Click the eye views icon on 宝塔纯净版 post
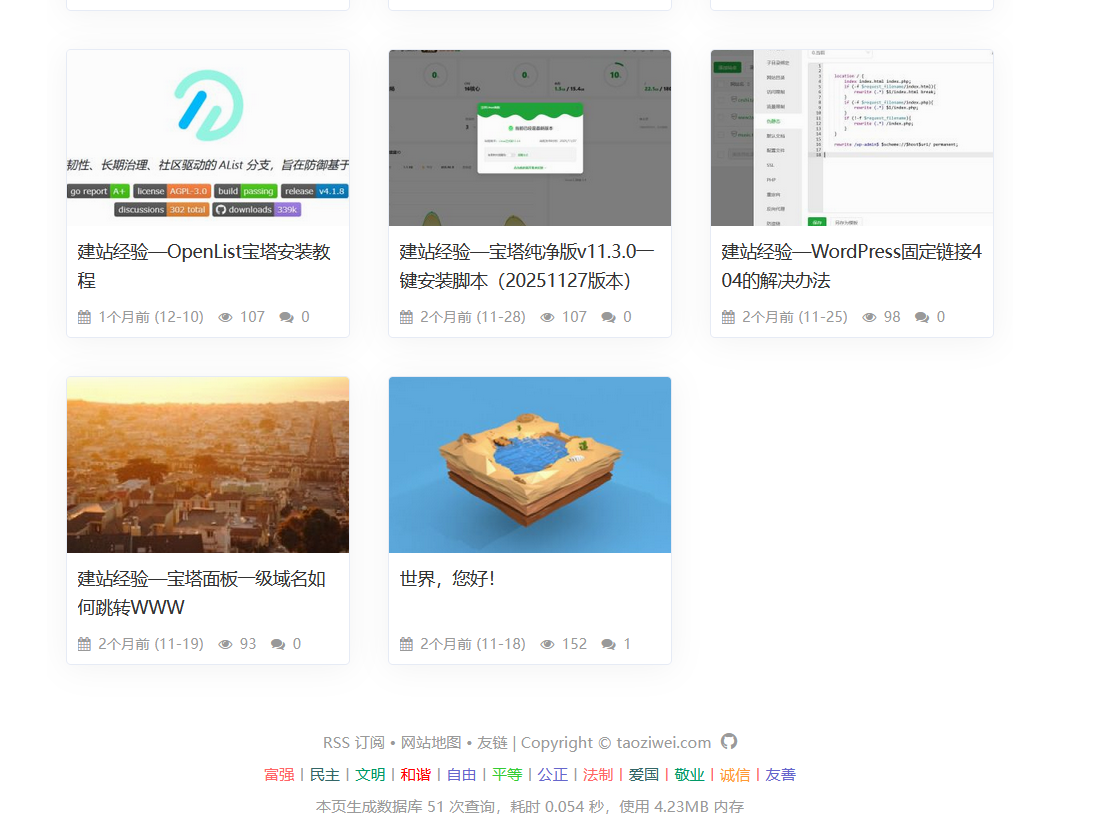Screen dimensions: 1100x829 pyautogui.click(x=546, y=316)
